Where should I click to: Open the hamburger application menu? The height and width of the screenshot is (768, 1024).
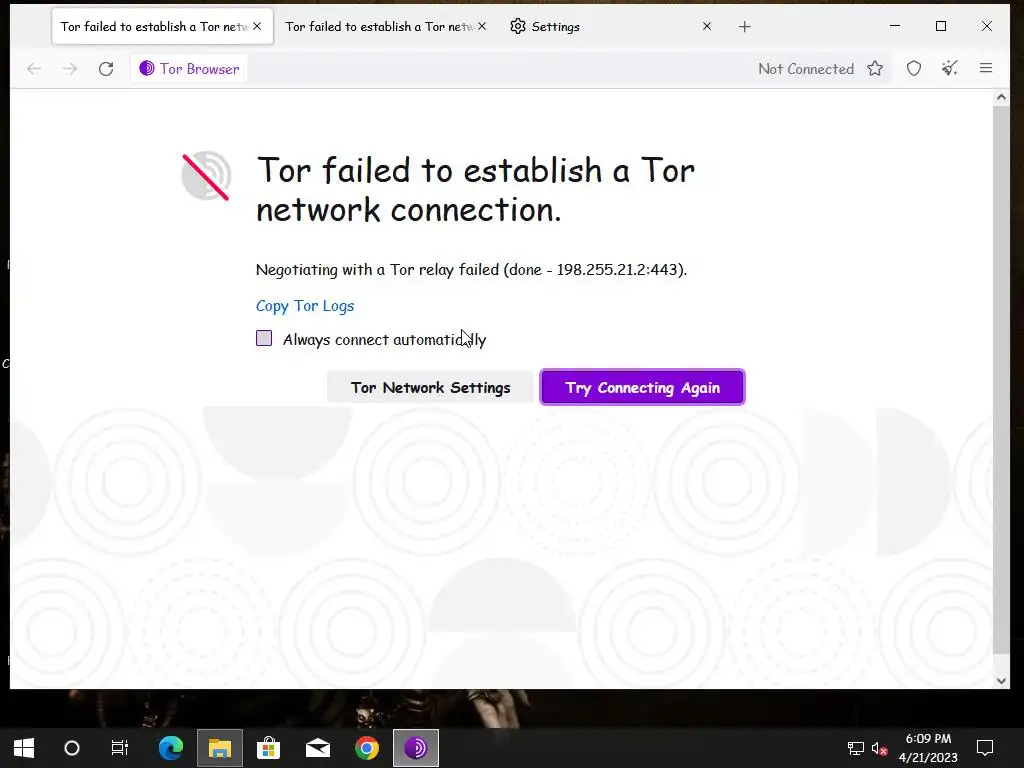[985, 68]
